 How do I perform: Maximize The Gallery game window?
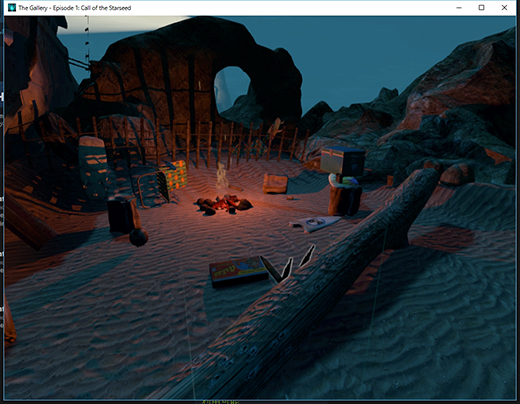(481, 8)
